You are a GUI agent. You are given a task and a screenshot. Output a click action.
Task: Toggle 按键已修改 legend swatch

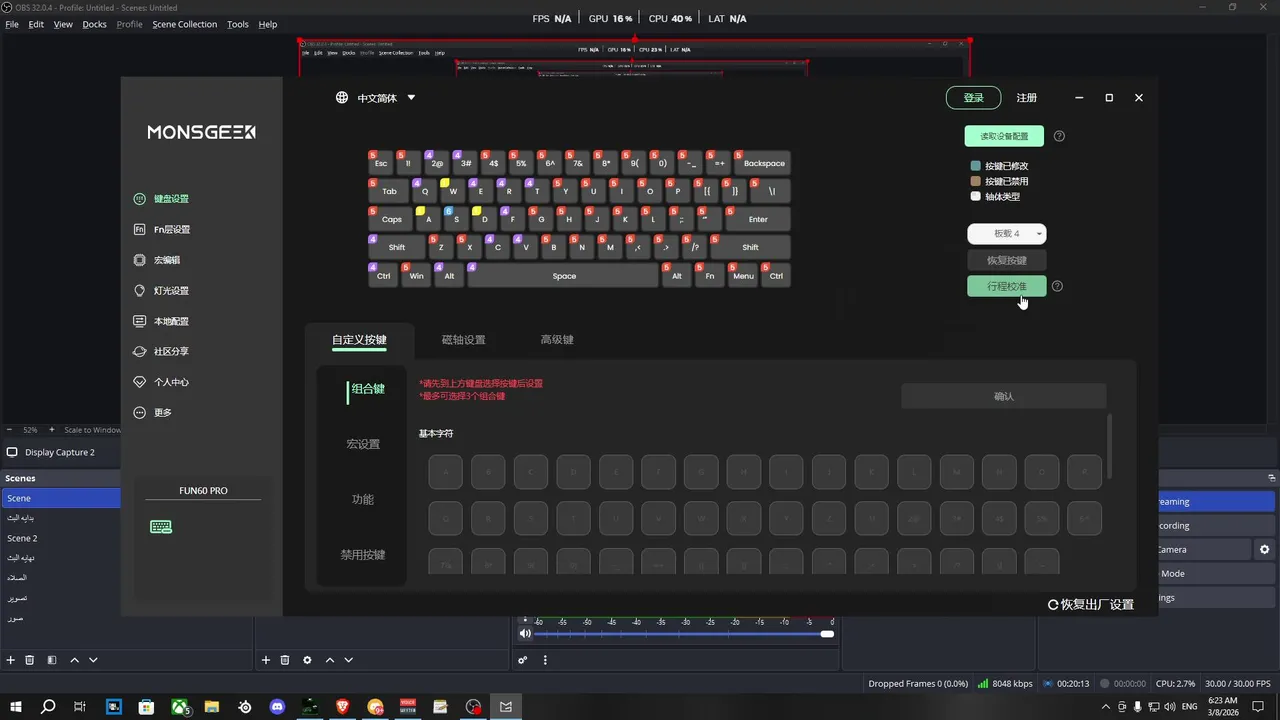pyautogui.click(x=976, y=166)
